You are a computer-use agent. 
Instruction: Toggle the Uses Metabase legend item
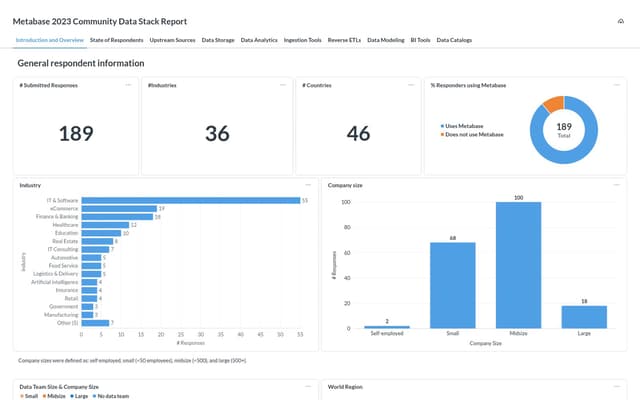pyautogui.click(x=462, y=126)
